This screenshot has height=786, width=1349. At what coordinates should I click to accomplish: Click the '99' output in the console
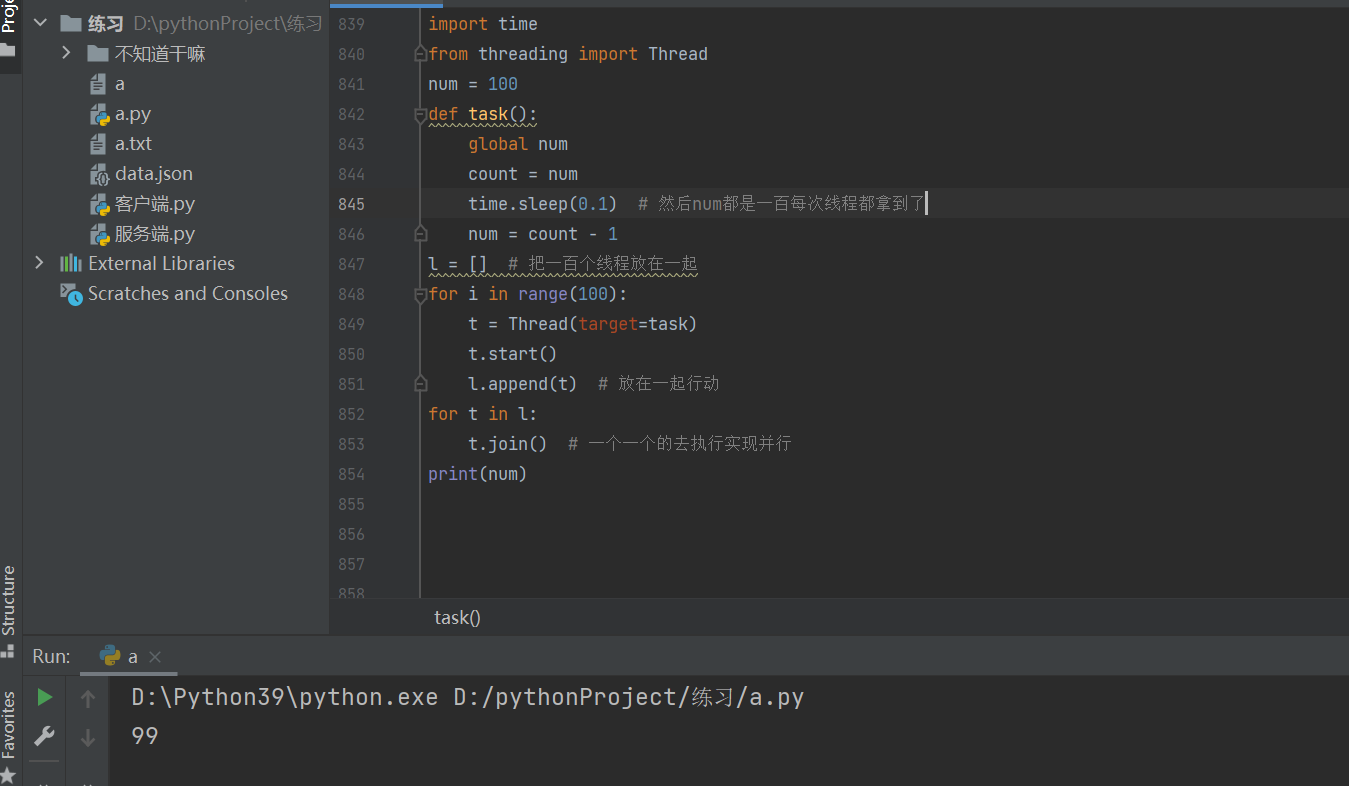pyautogui.click(x=145, y=737)
